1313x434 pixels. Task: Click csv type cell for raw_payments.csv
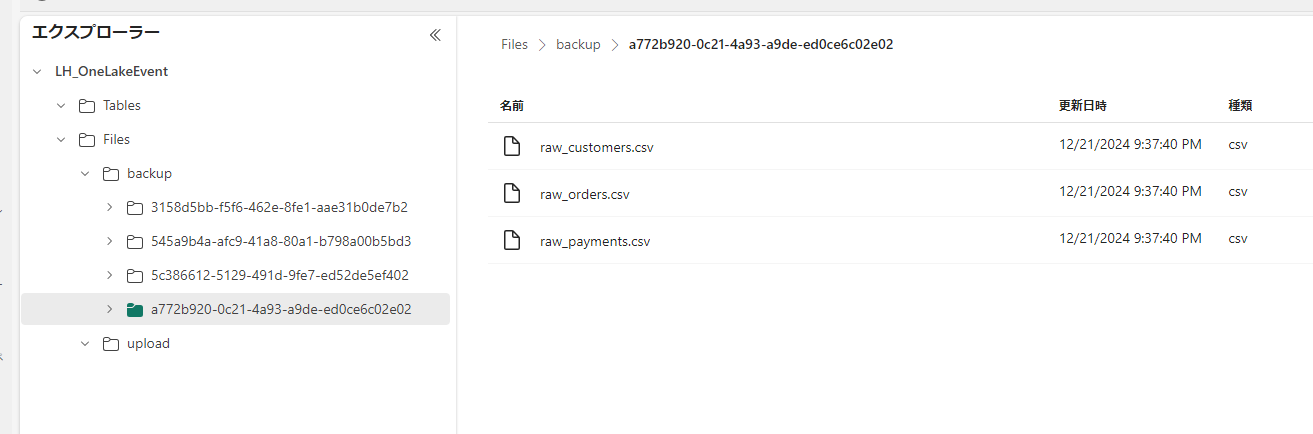tap(1238, 239)
